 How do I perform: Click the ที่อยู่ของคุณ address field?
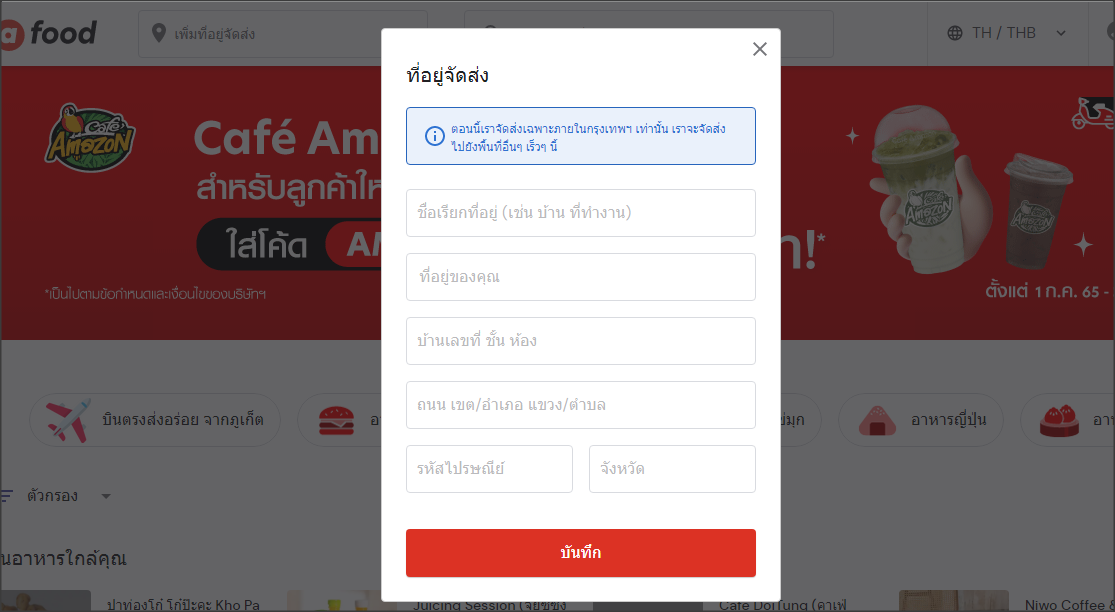coord(581,277)
